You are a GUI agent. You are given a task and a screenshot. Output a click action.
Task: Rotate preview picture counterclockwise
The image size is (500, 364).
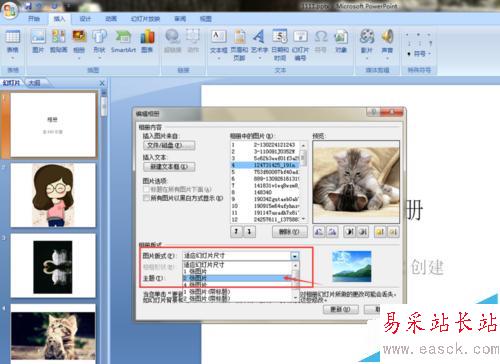coord(319,232)
